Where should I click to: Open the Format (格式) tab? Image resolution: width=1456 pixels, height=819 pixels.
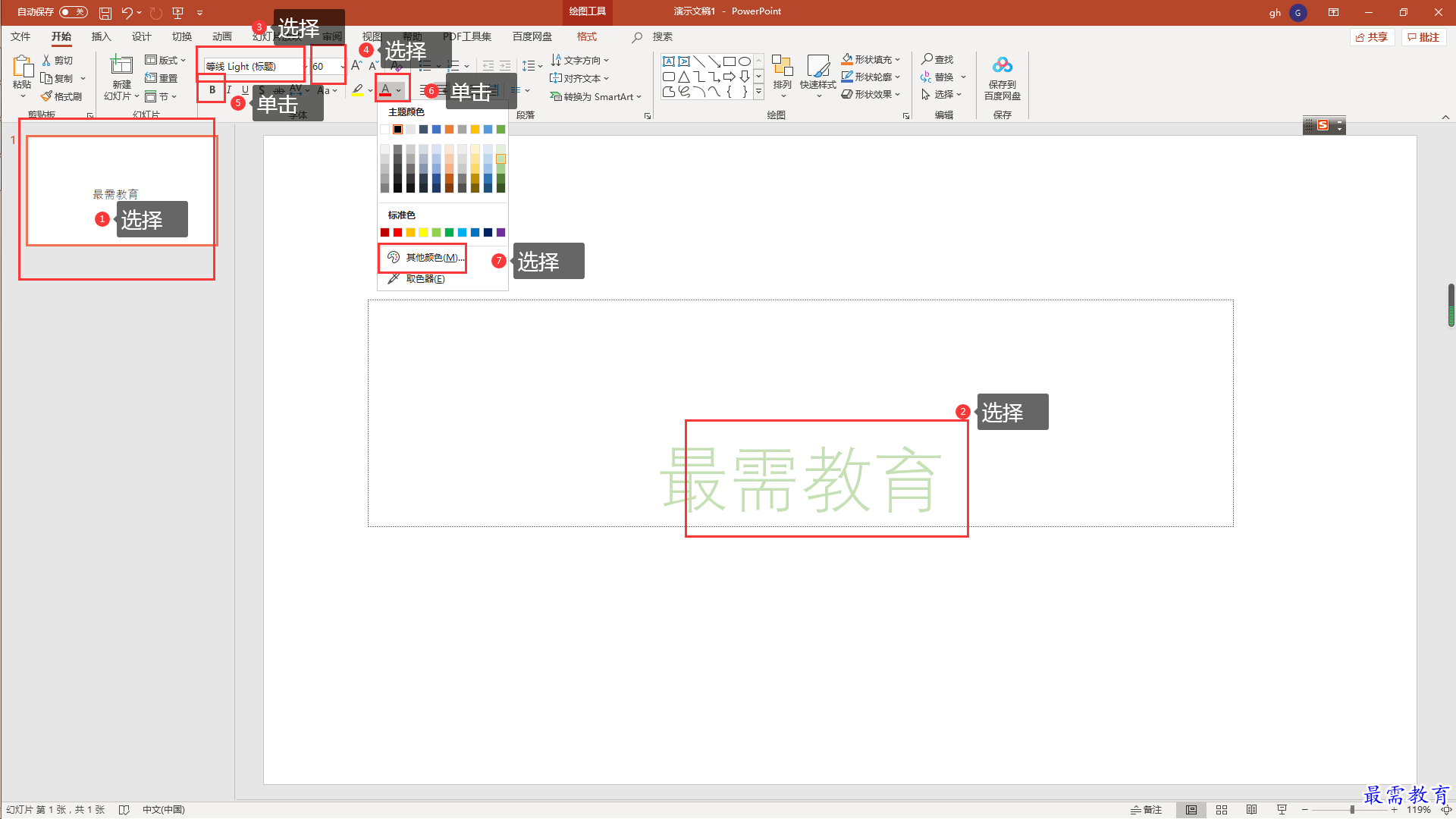point(587,36)
